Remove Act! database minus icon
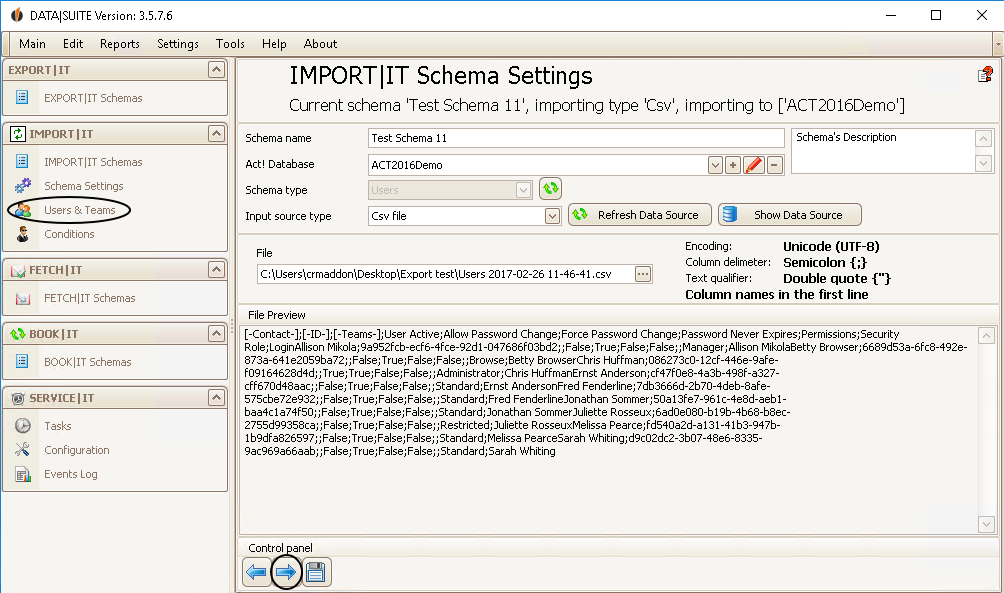The height and width of the screenshot is (593, 1004). (774, 165)
